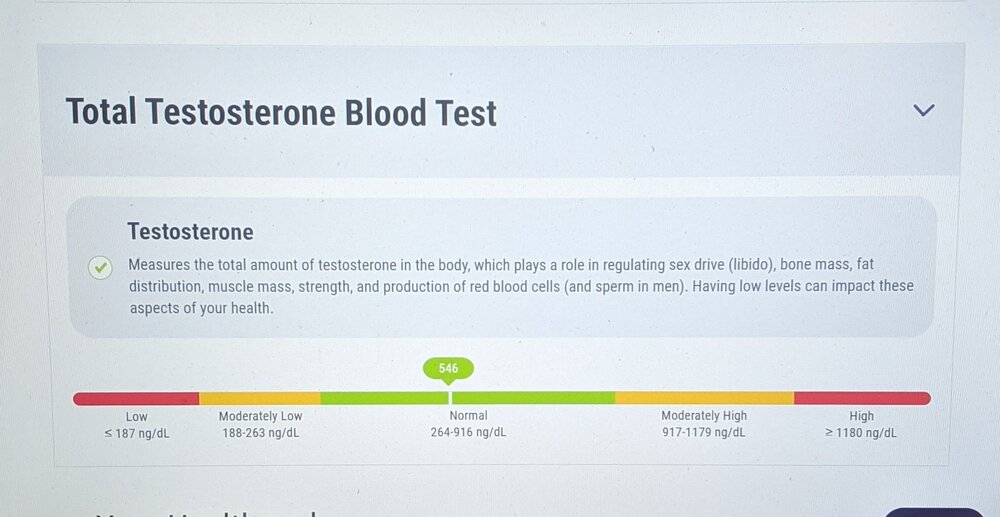This screenshot has width=1000, height=517.
Task: Select the Total Testosterone Blood Test heading
Action: [281, 112]
